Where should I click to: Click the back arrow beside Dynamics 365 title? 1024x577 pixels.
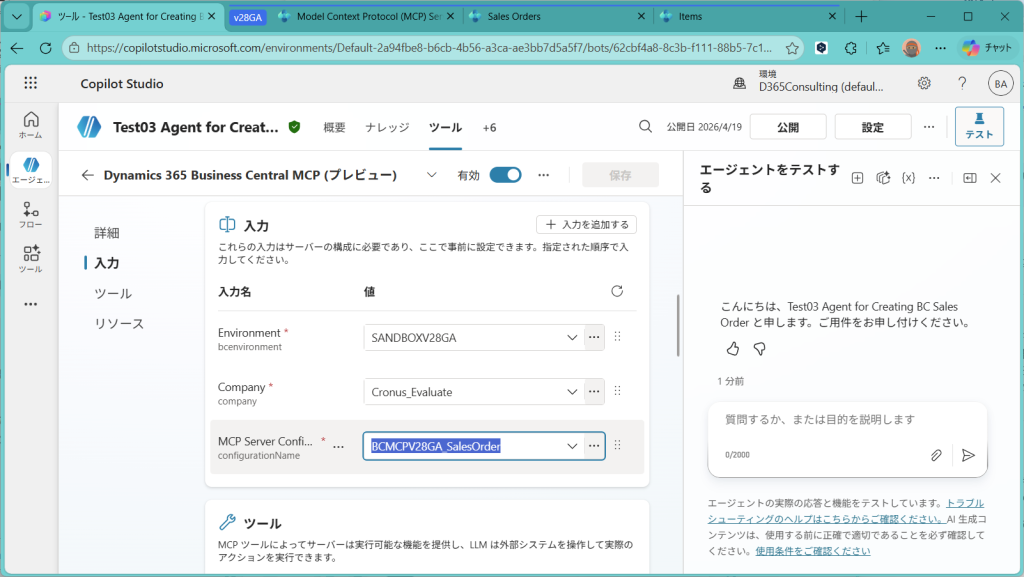coord(87,175)
